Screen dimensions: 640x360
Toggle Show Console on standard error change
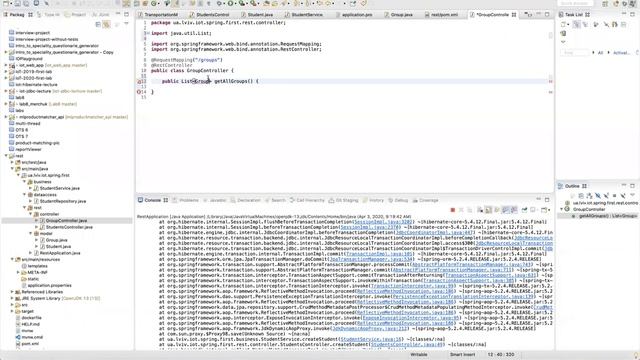(x=514, y=210)
